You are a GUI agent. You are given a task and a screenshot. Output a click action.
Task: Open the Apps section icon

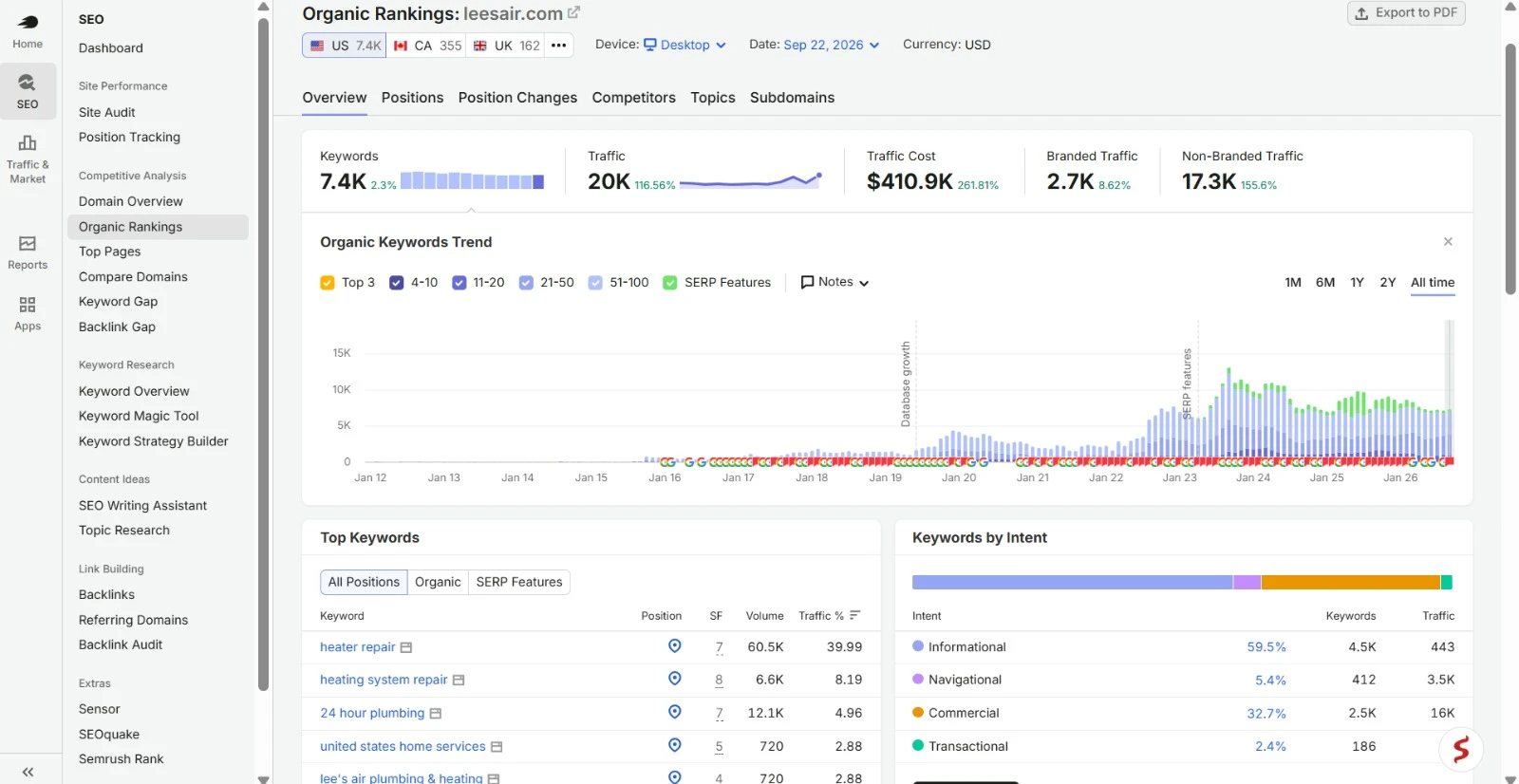28,313
